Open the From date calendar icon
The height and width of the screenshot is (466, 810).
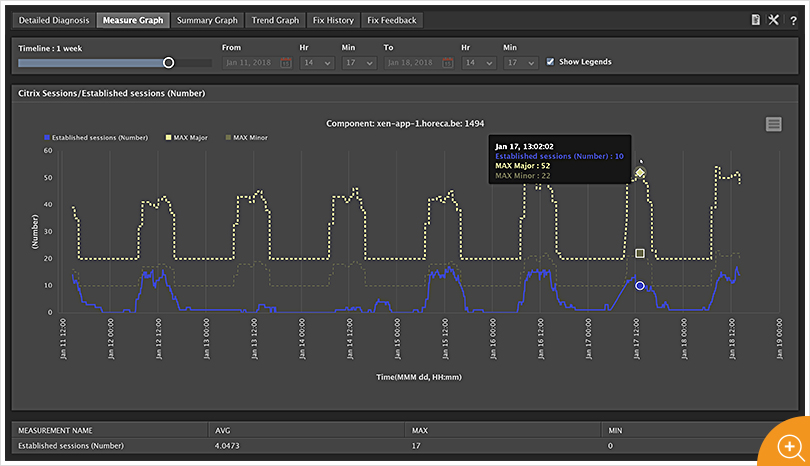(286, 63)
